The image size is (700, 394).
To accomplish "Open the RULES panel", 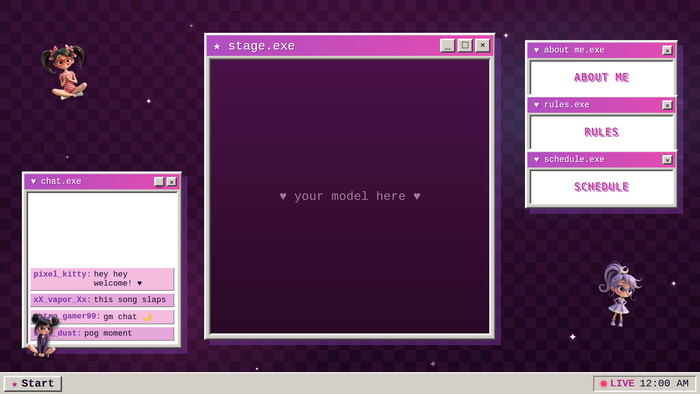I will tap(601, 132).
